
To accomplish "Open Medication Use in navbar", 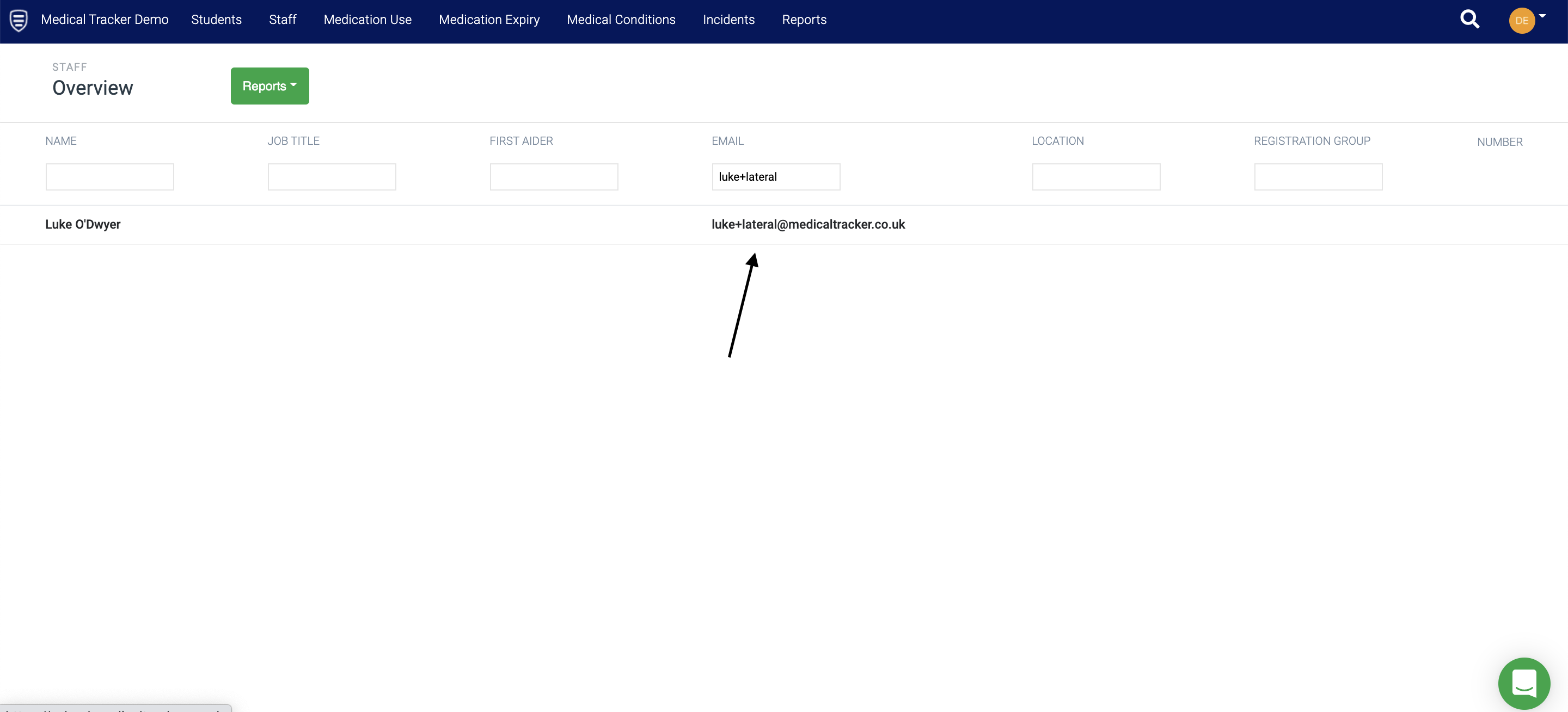I will coord(367,20).
